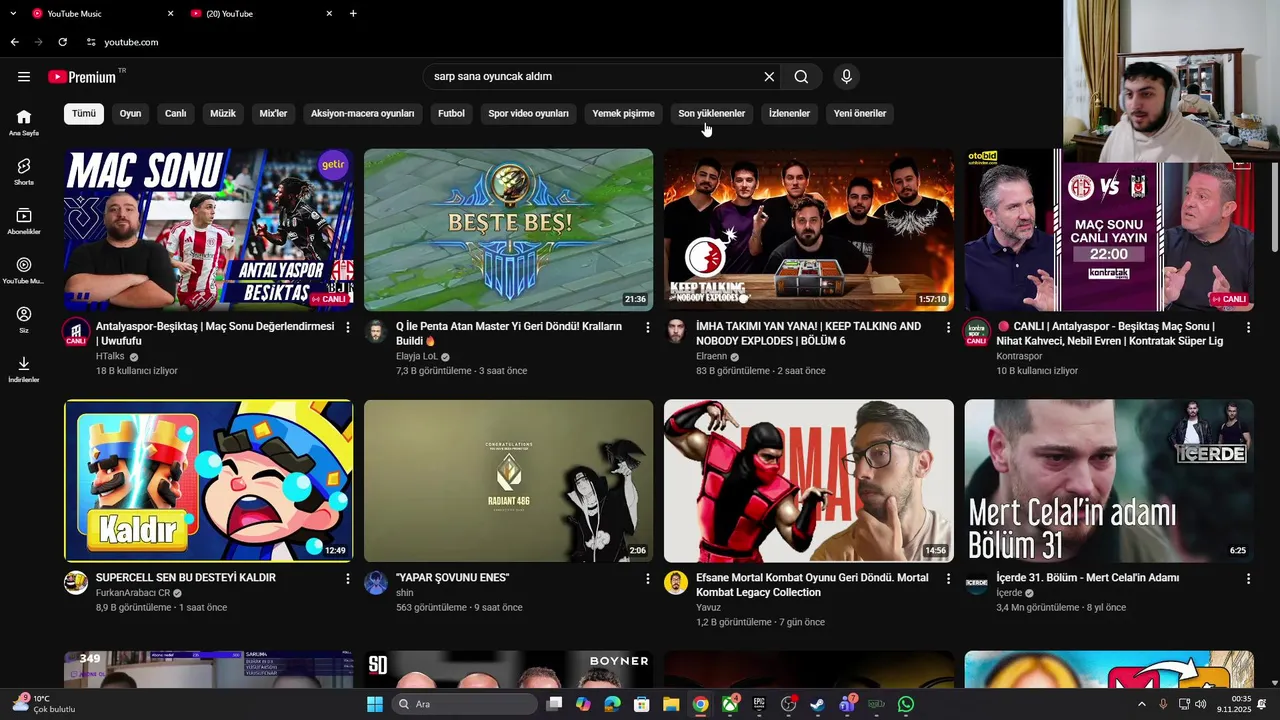Click the magnifier search button

(x=801, y=77)
